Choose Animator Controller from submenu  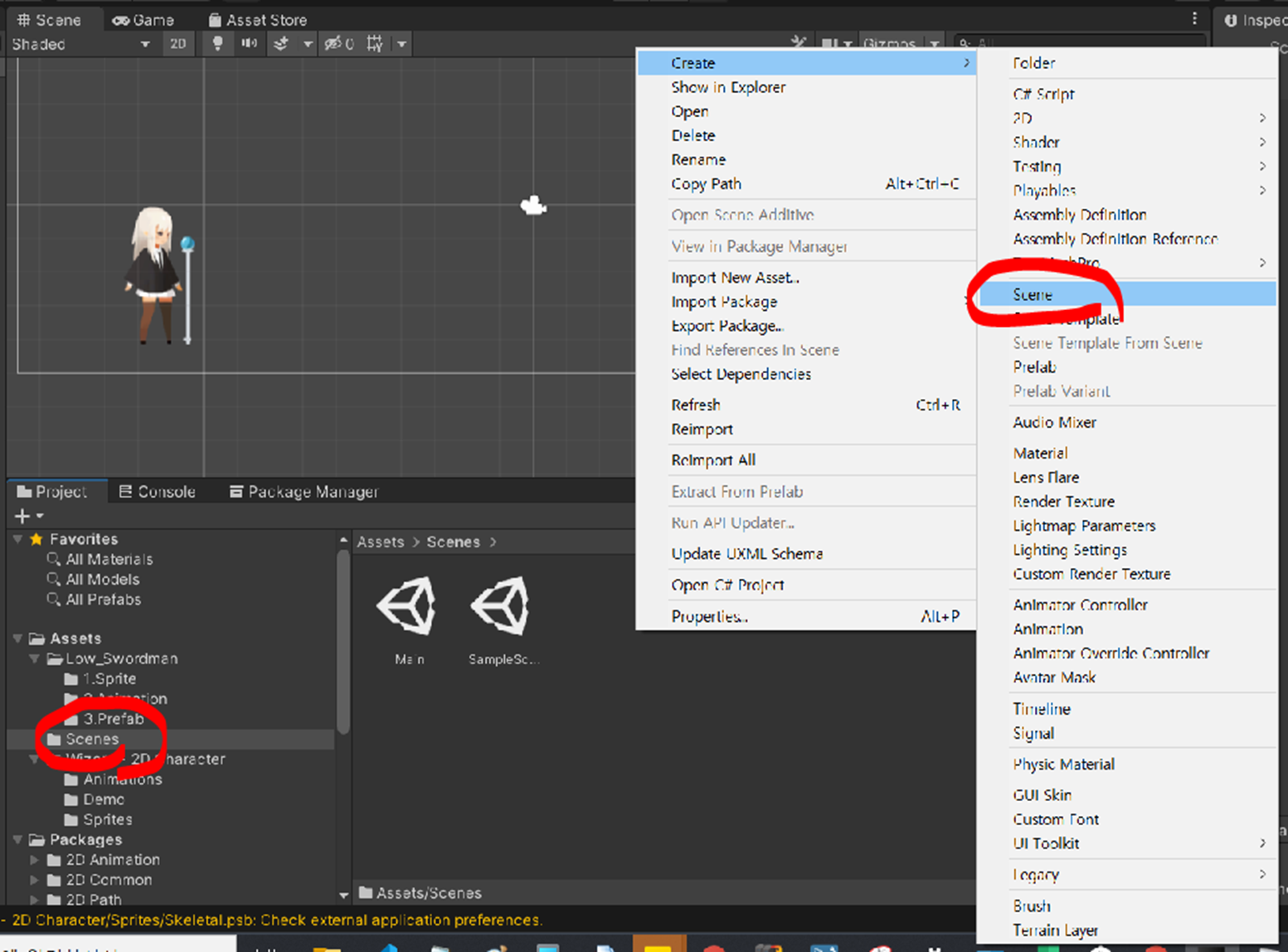click(x=1126, y=605)
